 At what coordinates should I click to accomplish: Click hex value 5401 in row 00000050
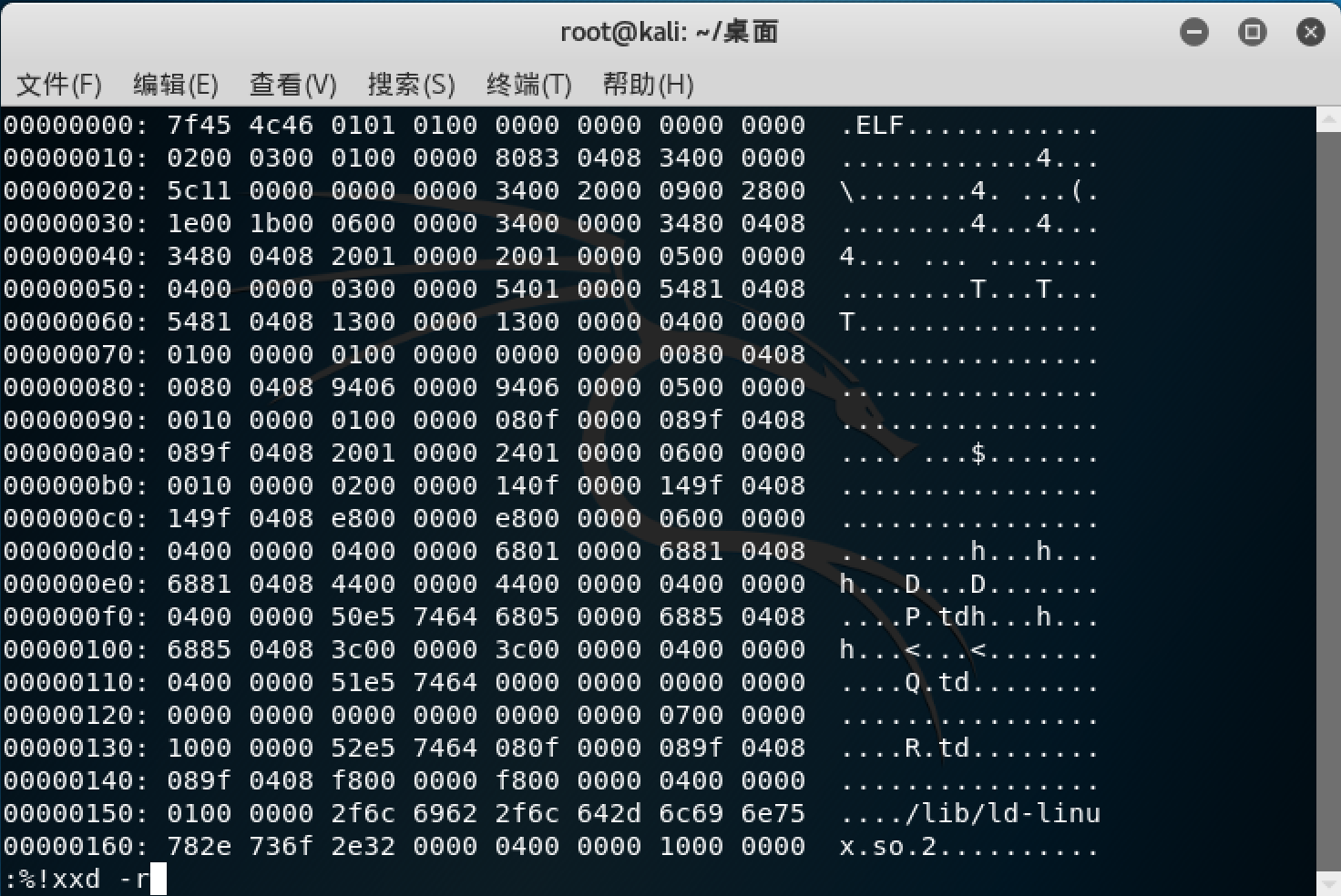(527, 289)
